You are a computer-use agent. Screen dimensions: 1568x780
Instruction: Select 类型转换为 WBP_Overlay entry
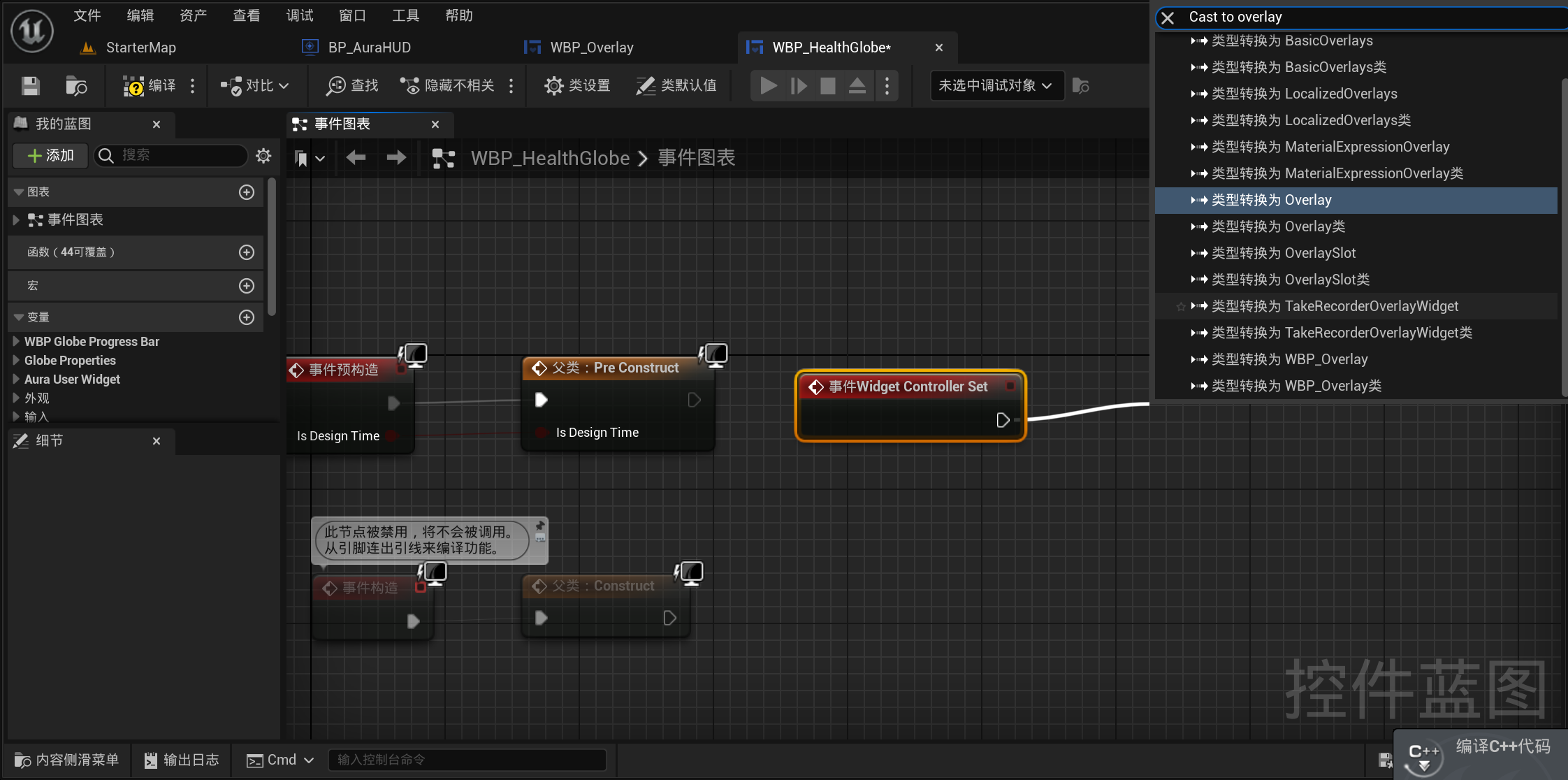1356,359
